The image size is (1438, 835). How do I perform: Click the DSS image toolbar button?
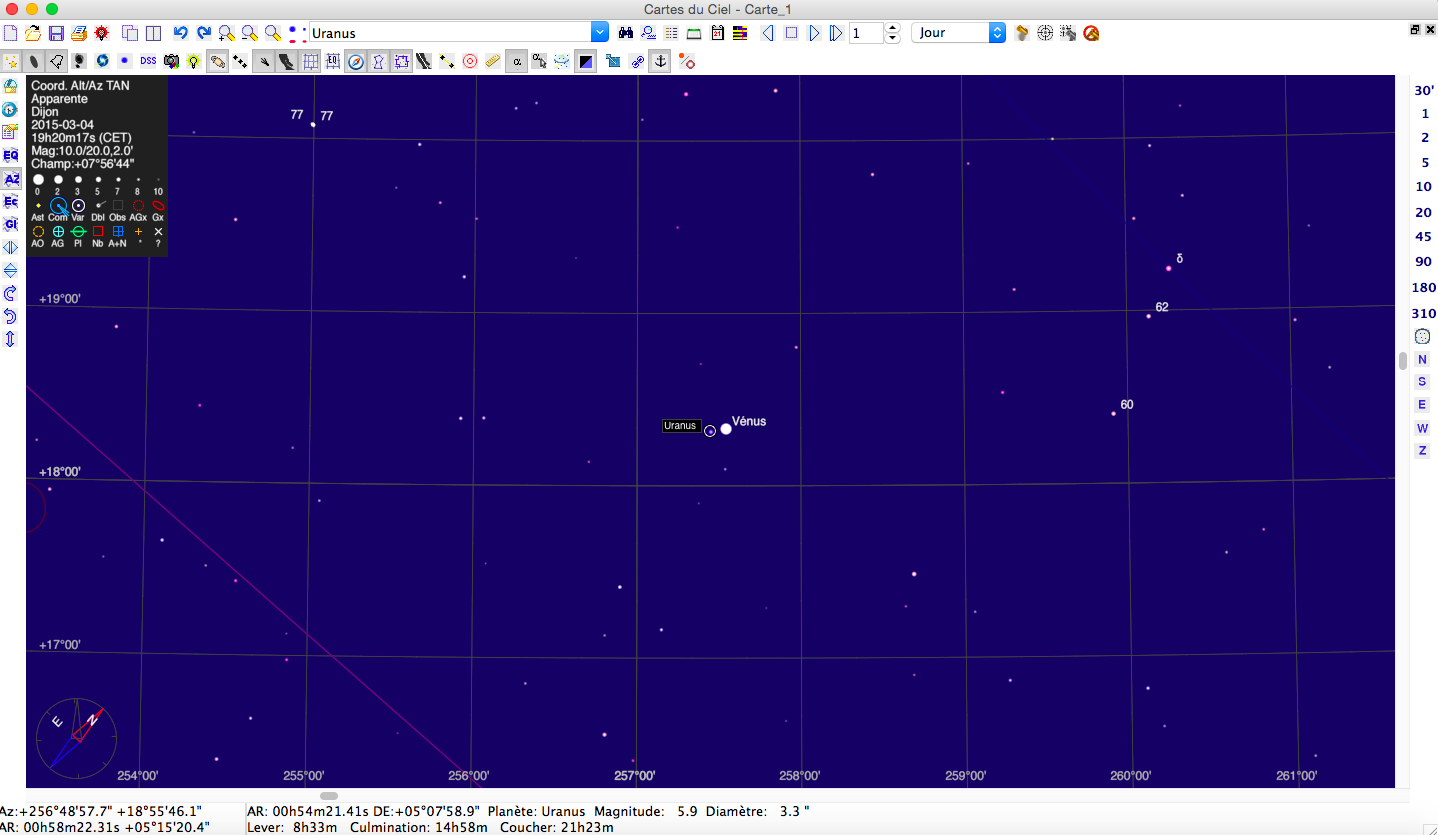(148, 61)
